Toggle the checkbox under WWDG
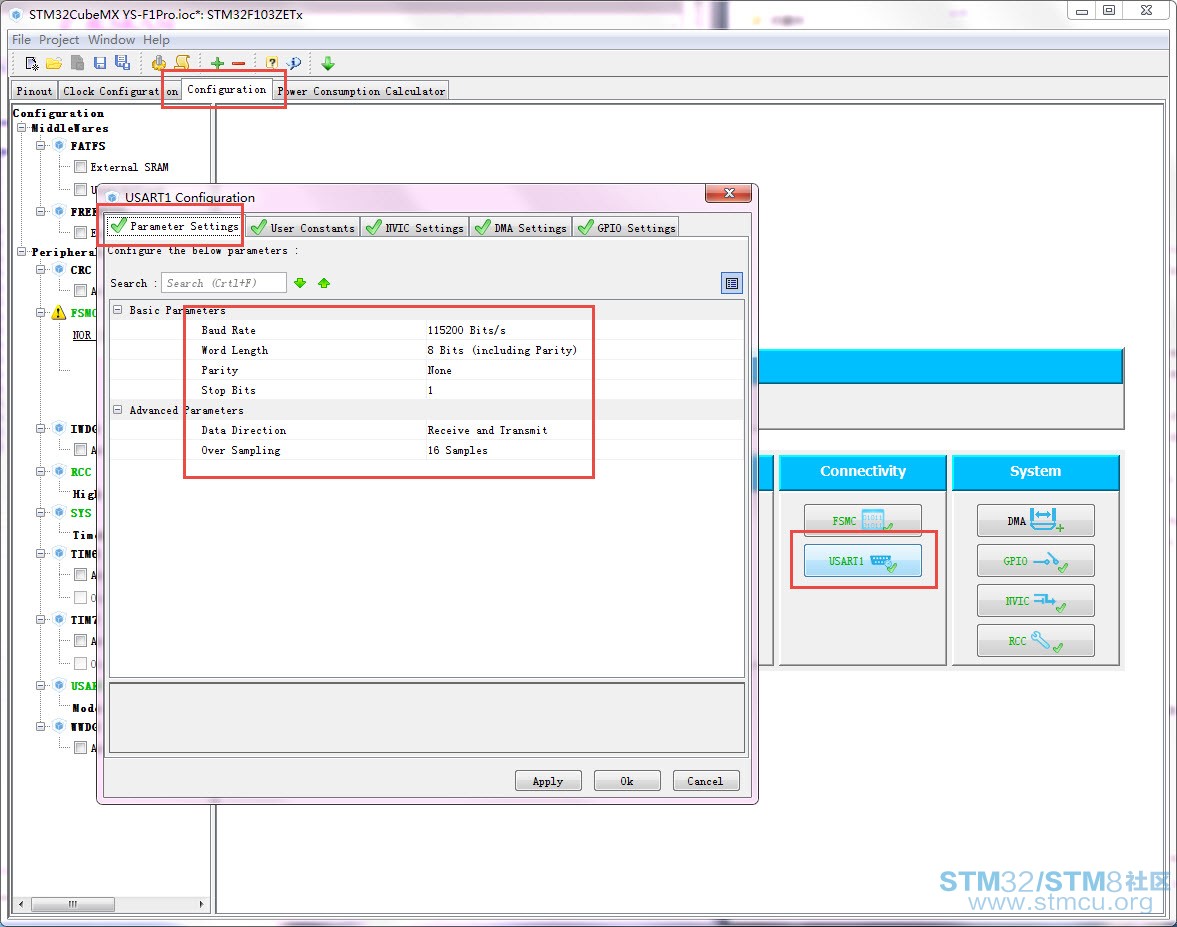This screenshot has width=1177, height=927. point(80,748)
